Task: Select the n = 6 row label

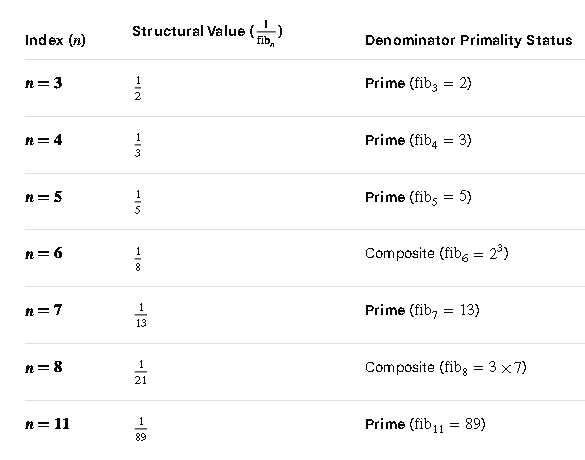Action: coord(44,253)
